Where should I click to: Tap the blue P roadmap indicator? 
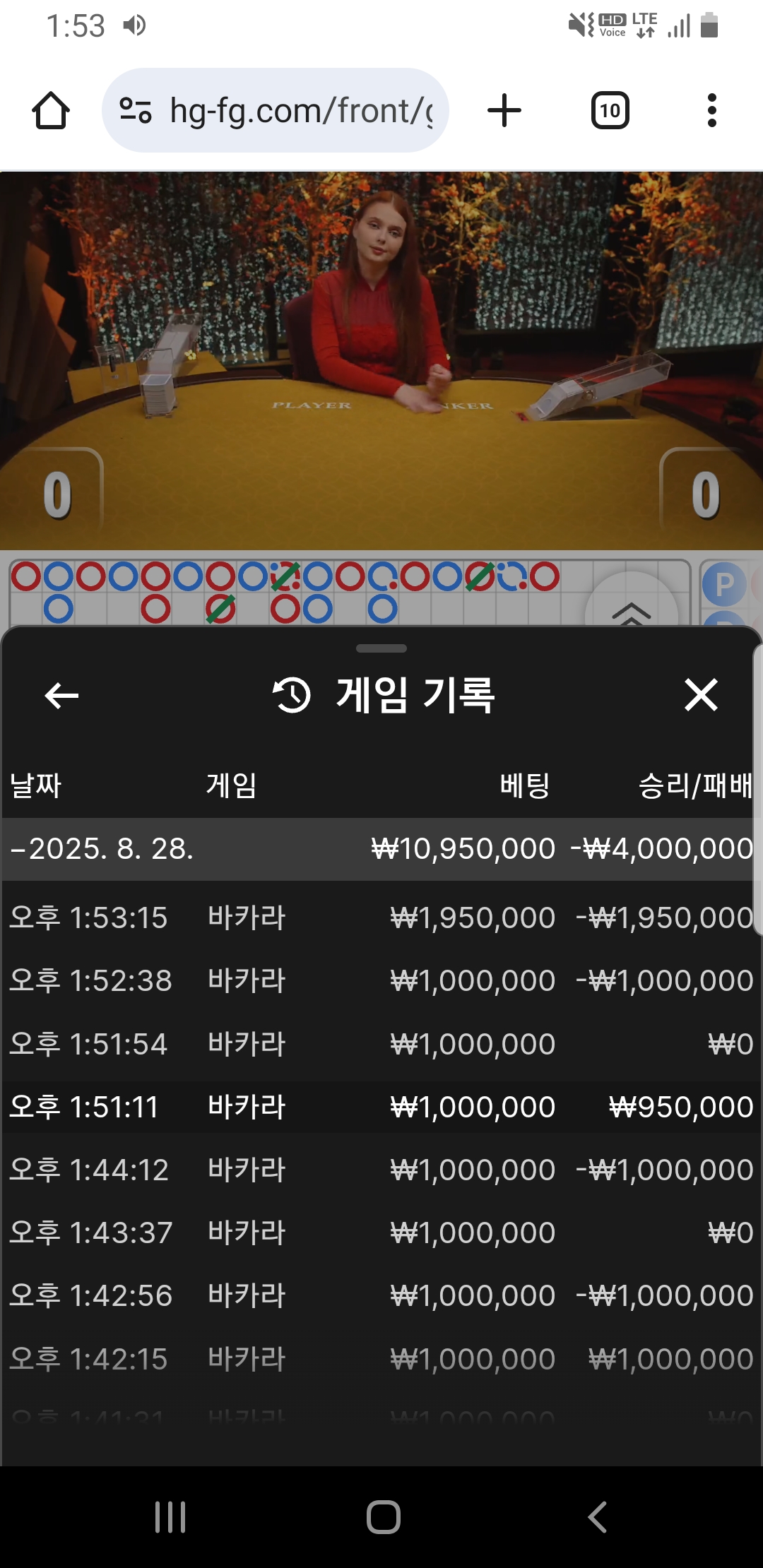(724, 585)
